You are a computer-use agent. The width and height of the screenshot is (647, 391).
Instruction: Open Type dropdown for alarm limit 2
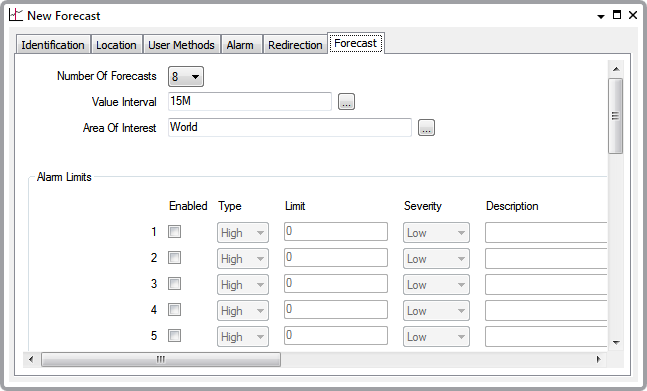(243, 259)
